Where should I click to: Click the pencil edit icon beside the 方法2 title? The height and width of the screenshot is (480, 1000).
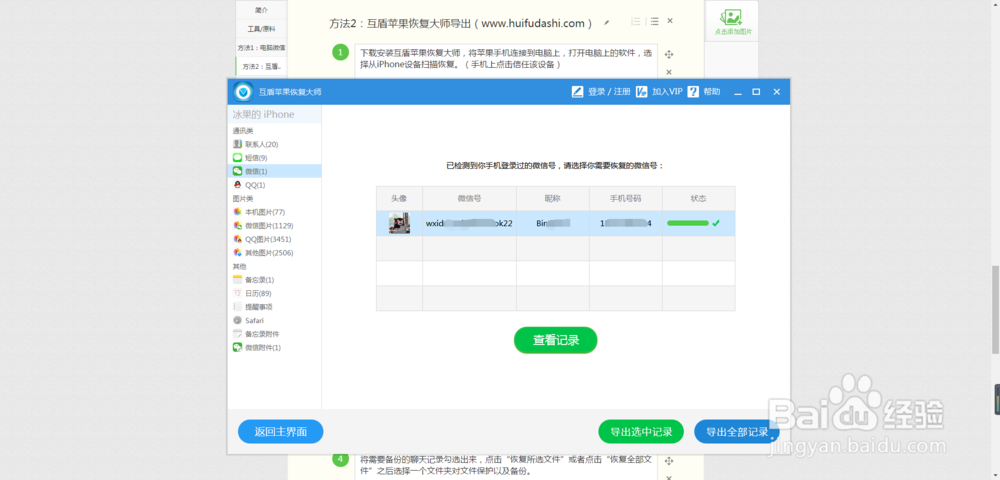607,22
